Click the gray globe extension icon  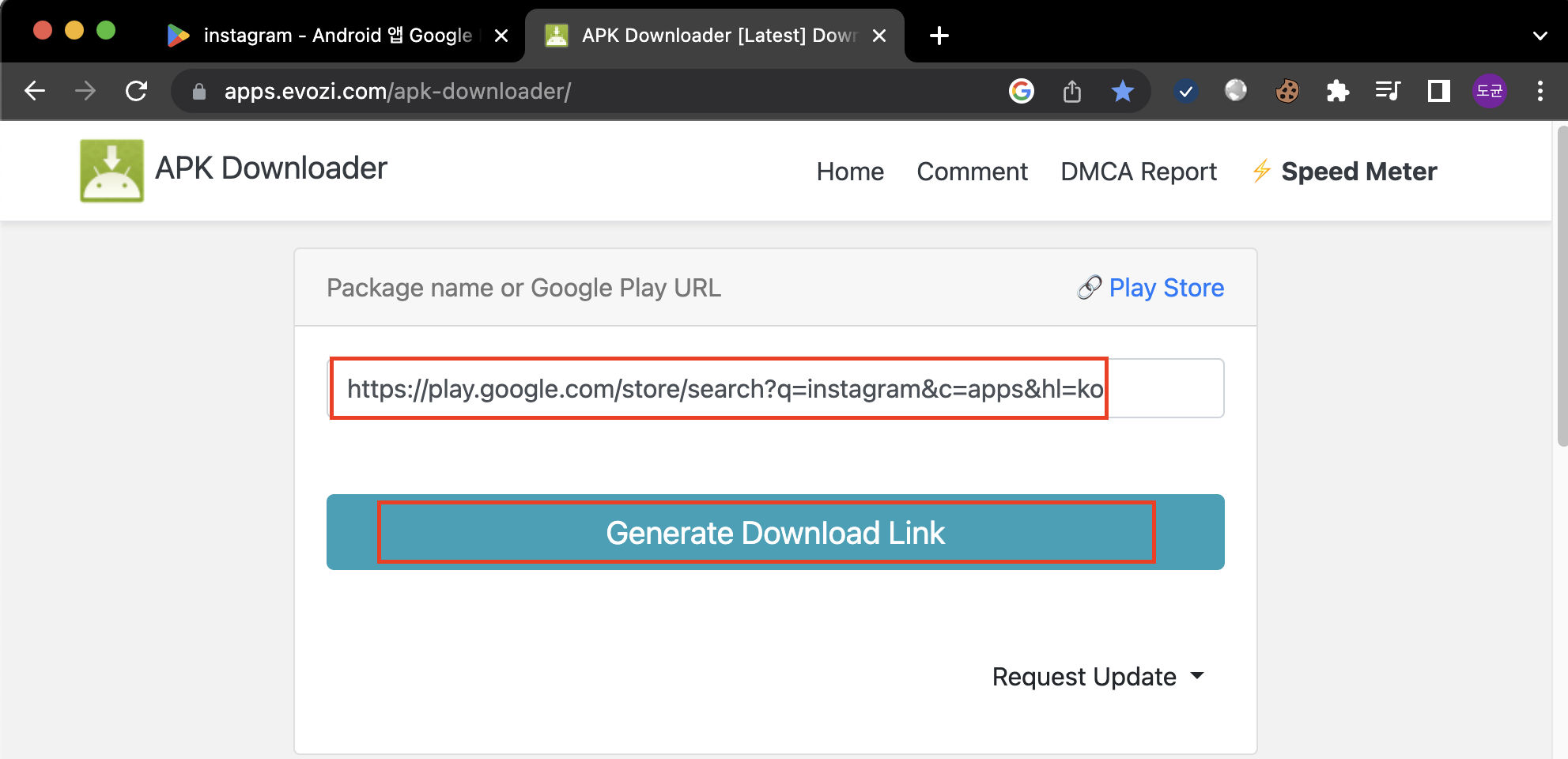point(1236,91)
